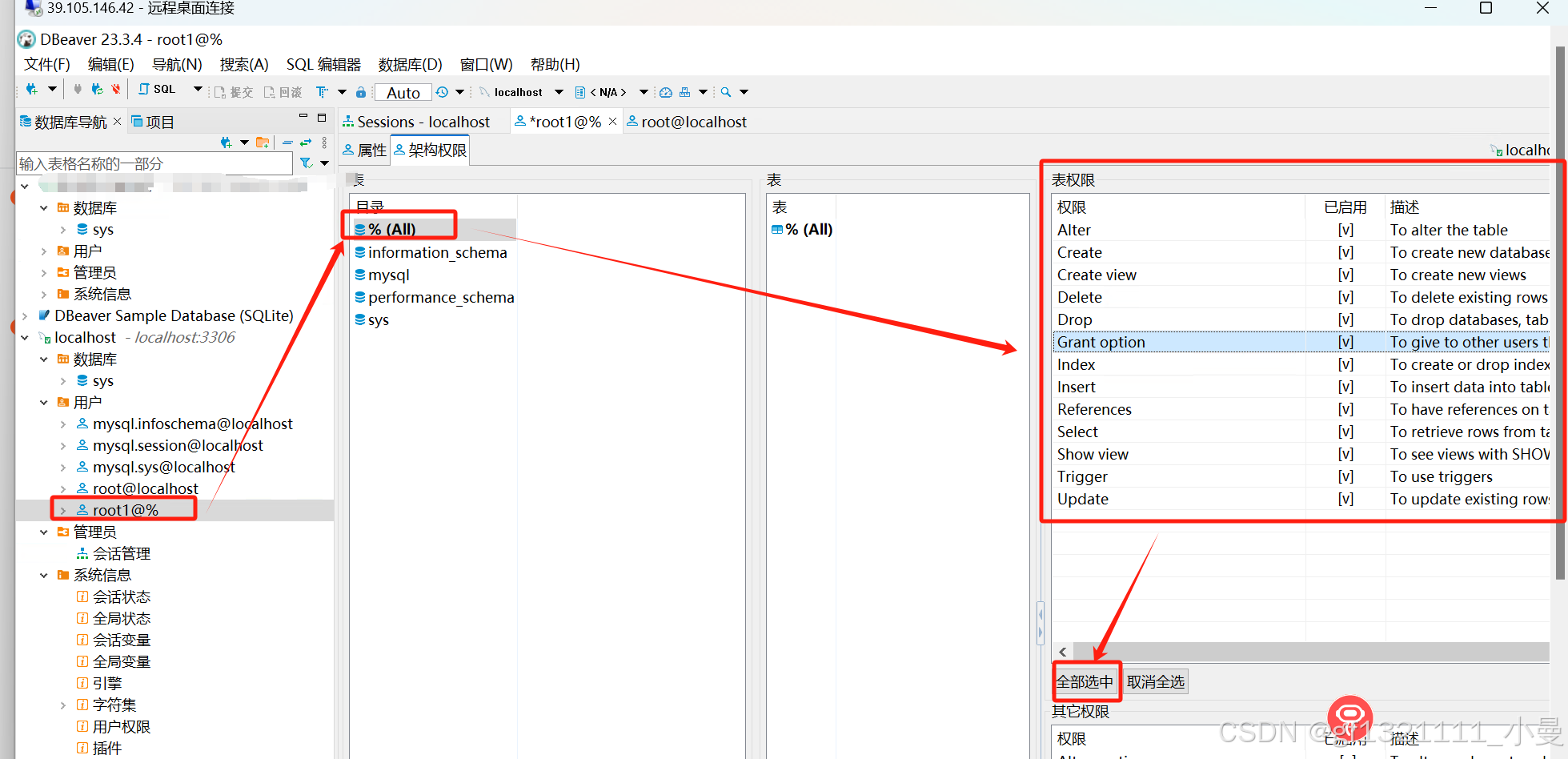Disable the Select privilege checkbox
The width and height of the screenshot is (1568, 759).
[x=1345, y=432]
